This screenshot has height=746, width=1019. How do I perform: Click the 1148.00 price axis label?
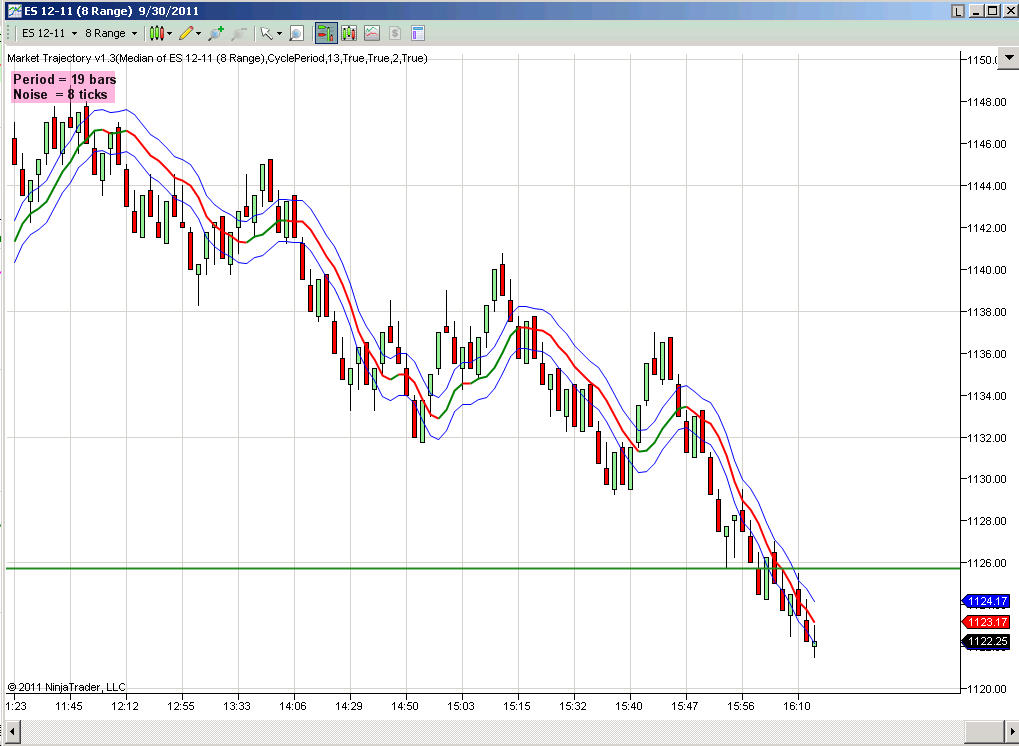pos(987,102)
